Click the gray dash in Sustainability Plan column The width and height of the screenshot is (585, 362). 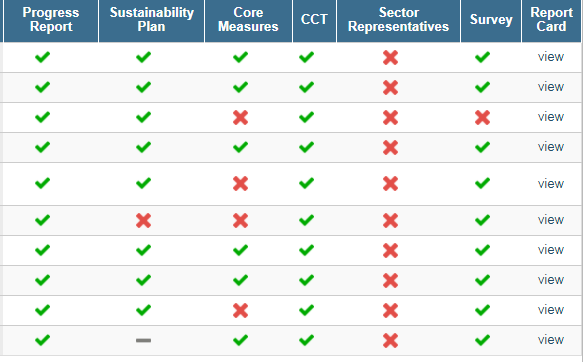(x=143, y=340)
